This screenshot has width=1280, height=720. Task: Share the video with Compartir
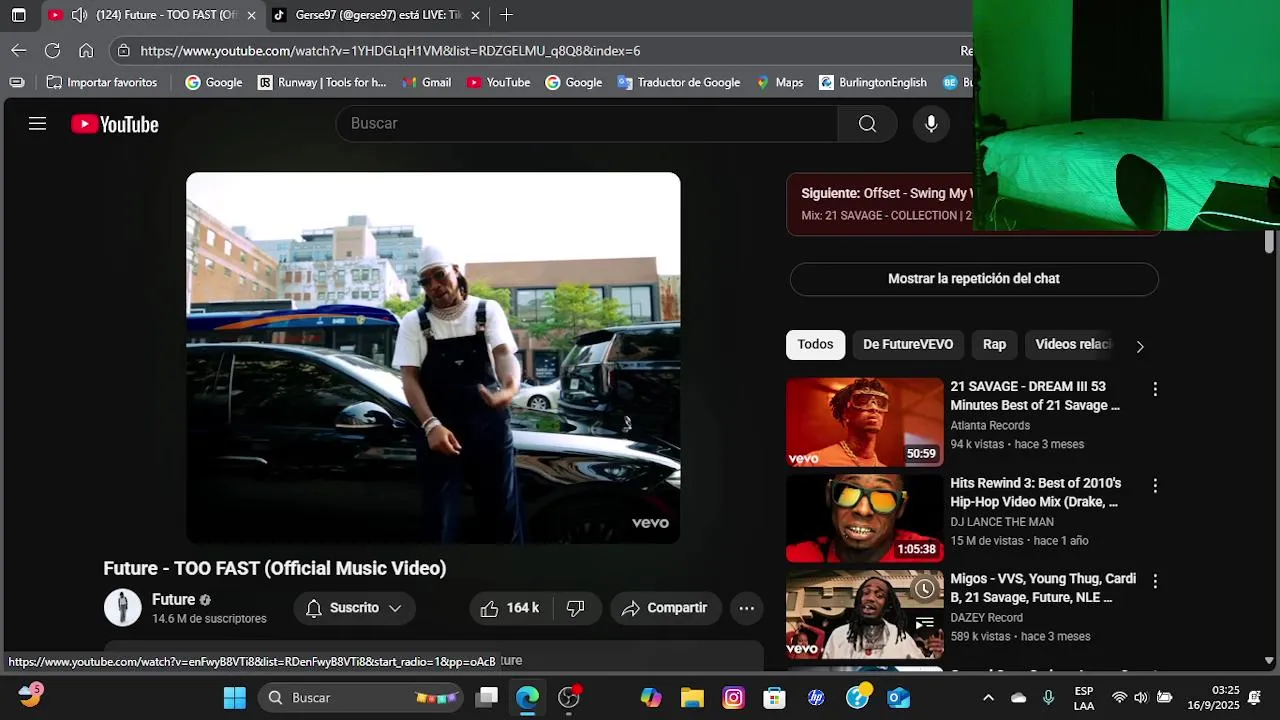pyautogui.click(x=664, y=608)
